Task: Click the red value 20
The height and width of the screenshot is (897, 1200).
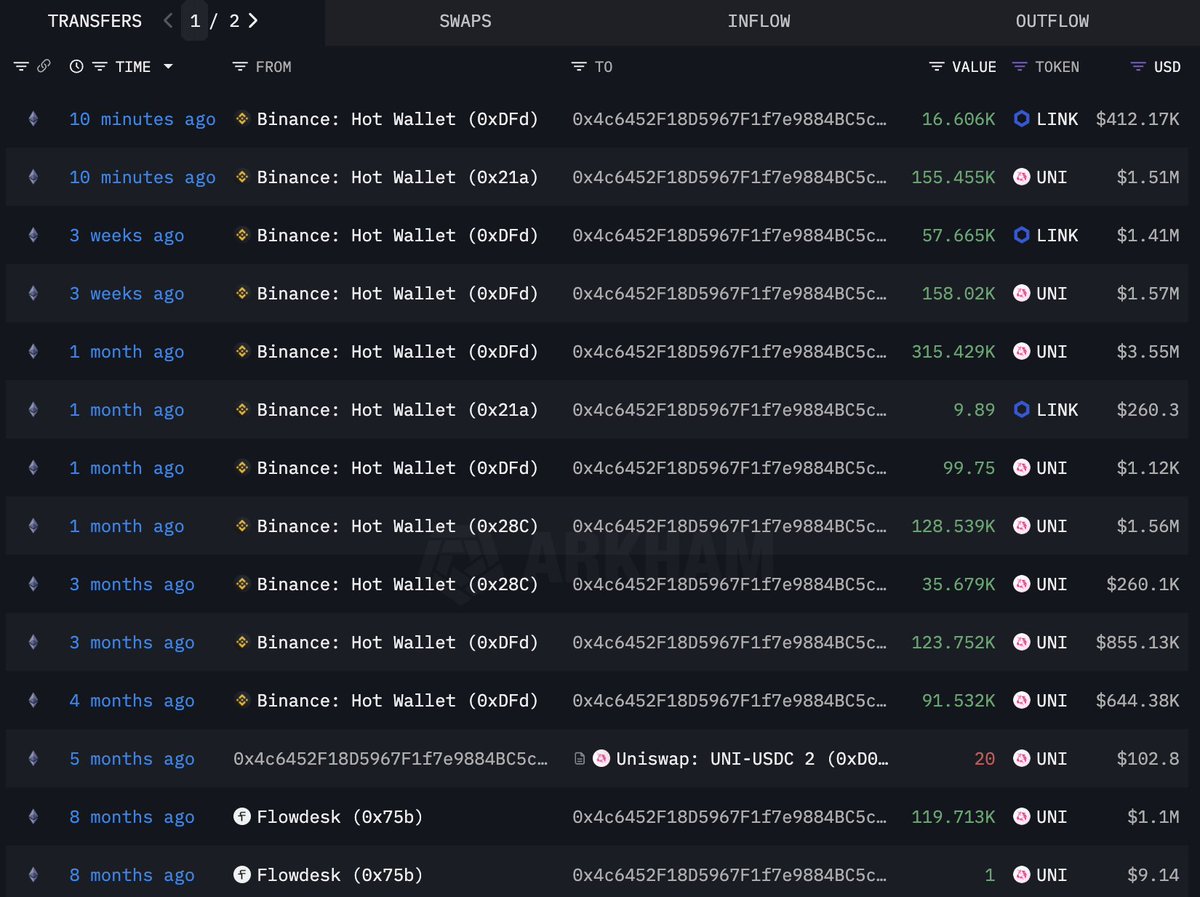Action: [x=985, y=759]
